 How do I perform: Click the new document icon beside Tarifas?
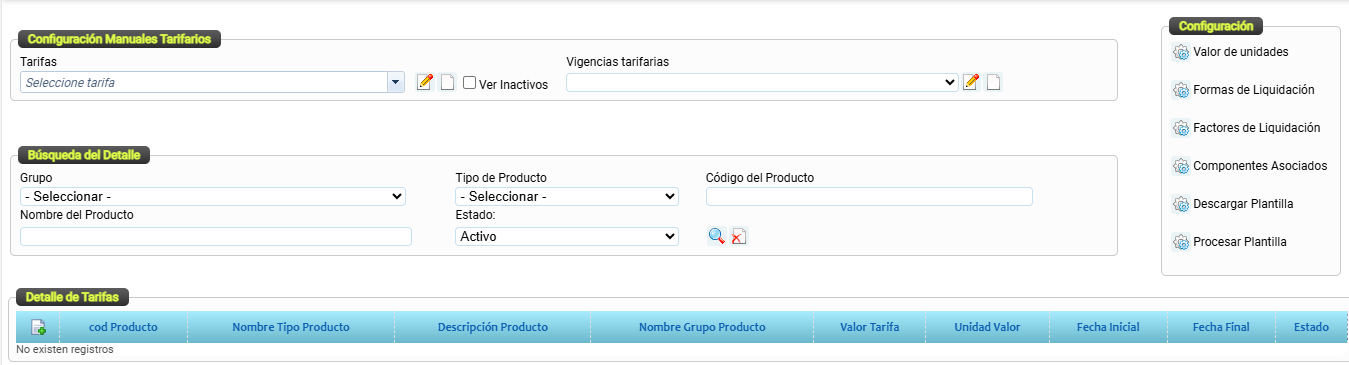pos(448,82)
